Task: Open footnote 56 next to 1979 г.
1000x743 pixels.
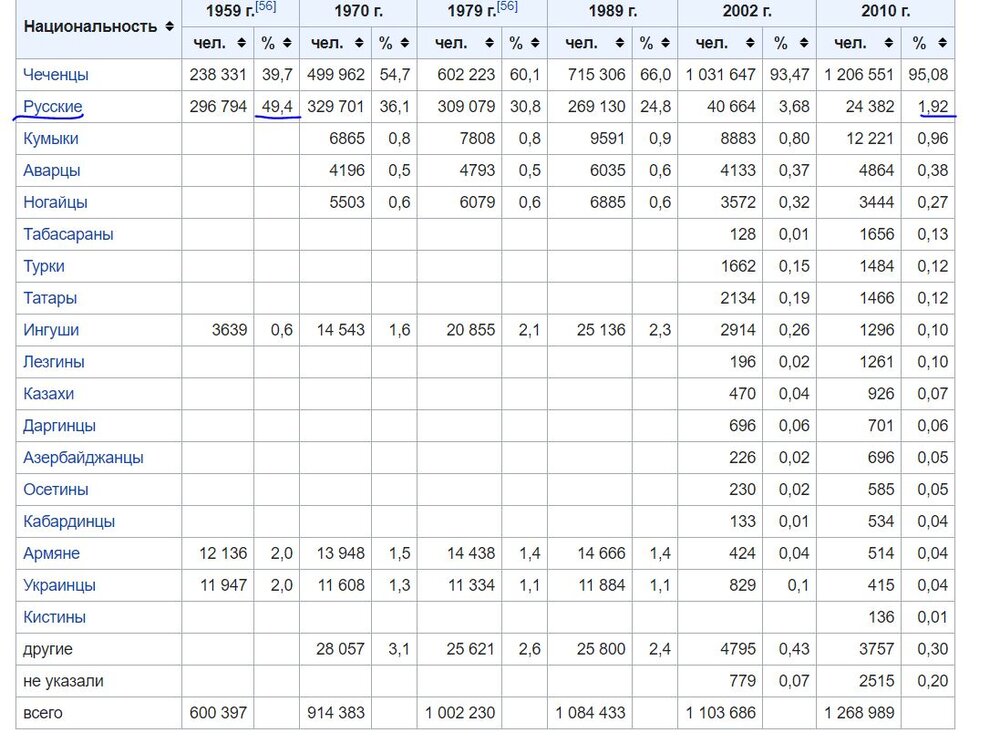Action: coord(507,7)
